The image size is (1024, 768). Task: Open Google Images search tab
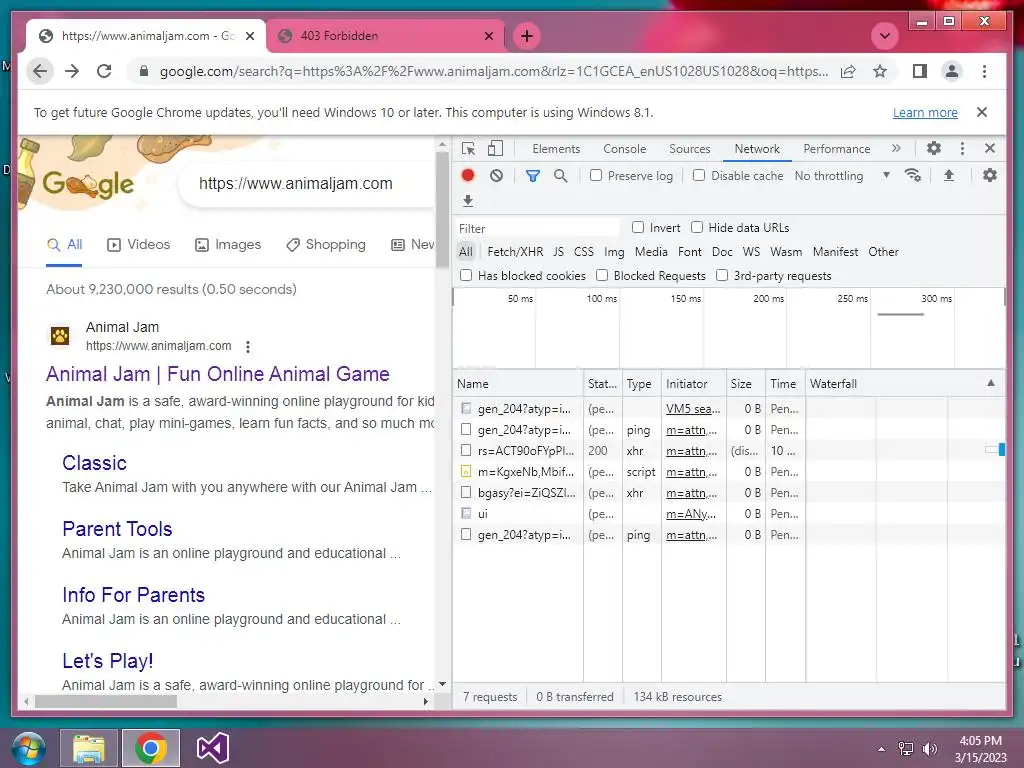click(228, 245)
